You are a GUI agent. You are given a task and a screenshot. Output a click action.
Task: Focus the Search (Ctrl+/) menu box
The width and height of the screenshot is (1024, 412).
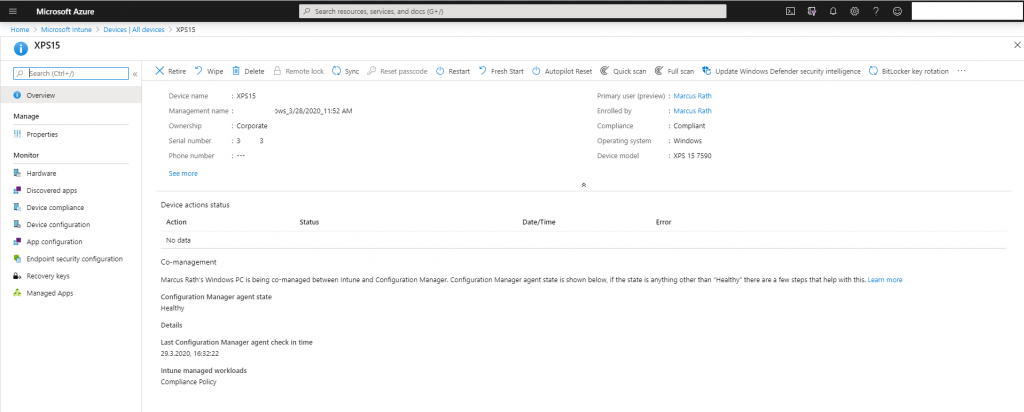71,74
